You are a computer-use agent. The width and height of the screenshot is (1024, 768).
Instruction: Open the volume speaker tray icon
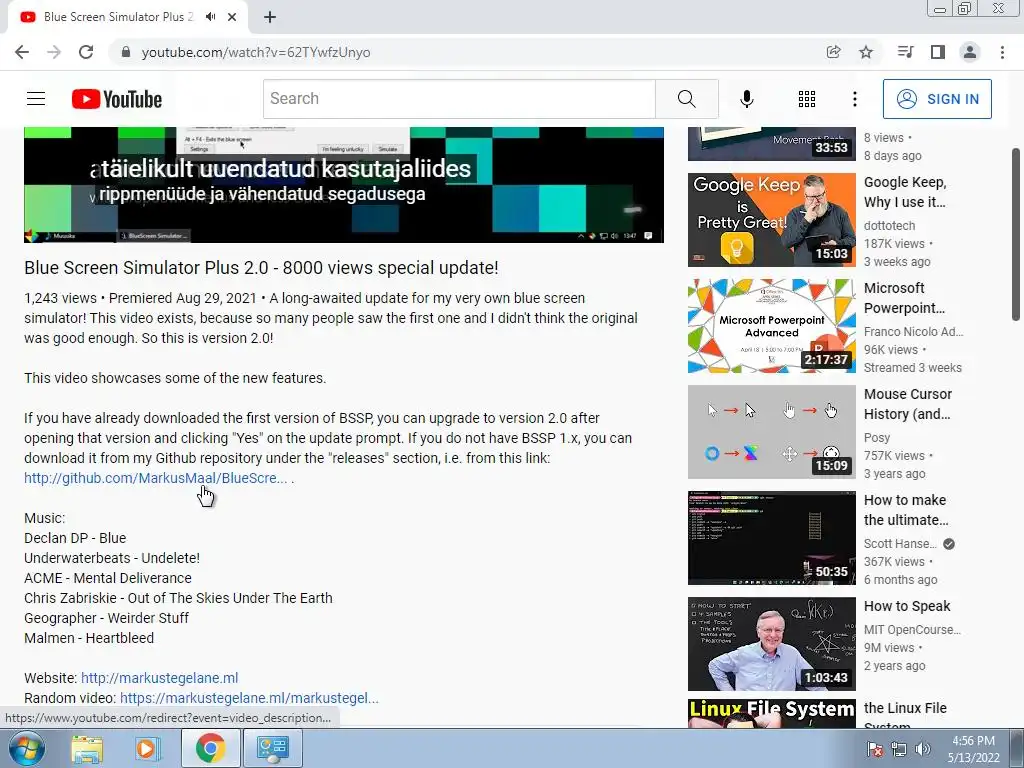tap(923, 749)
